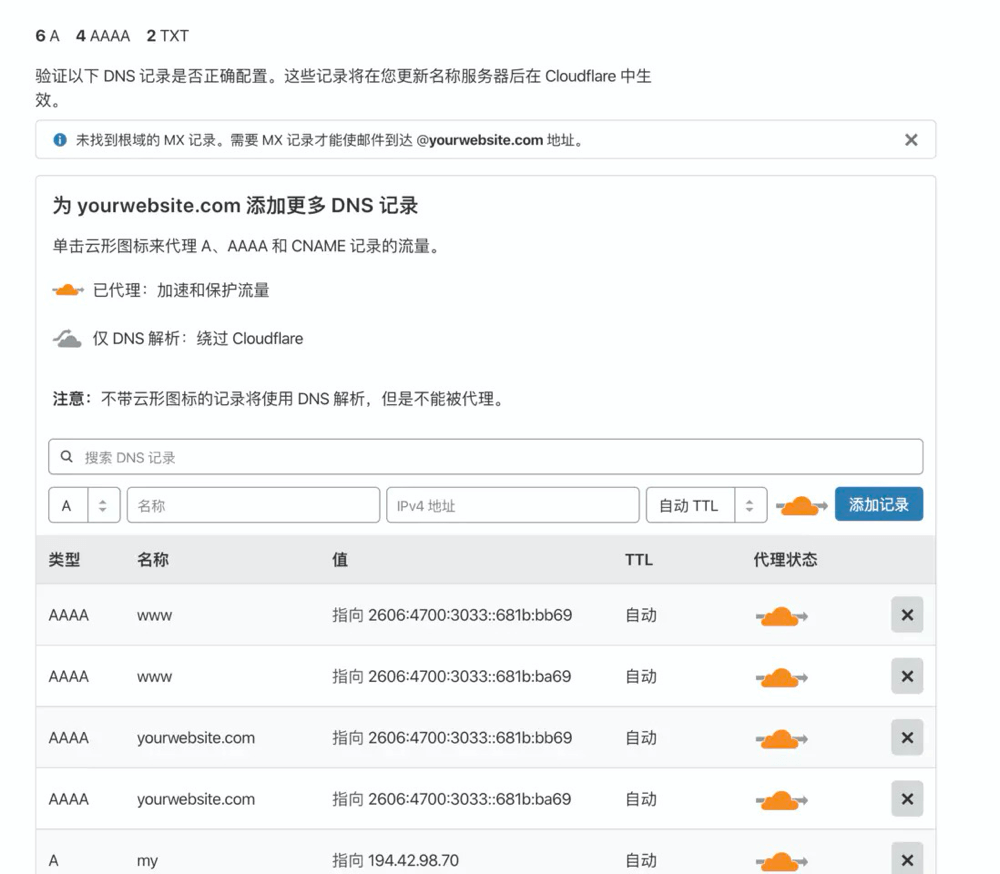Viewport: 1000px width, 874px height.
Task: Click the AAAA type cell of the yourwebsite.com bb69 row
Action: coord(69,737)
